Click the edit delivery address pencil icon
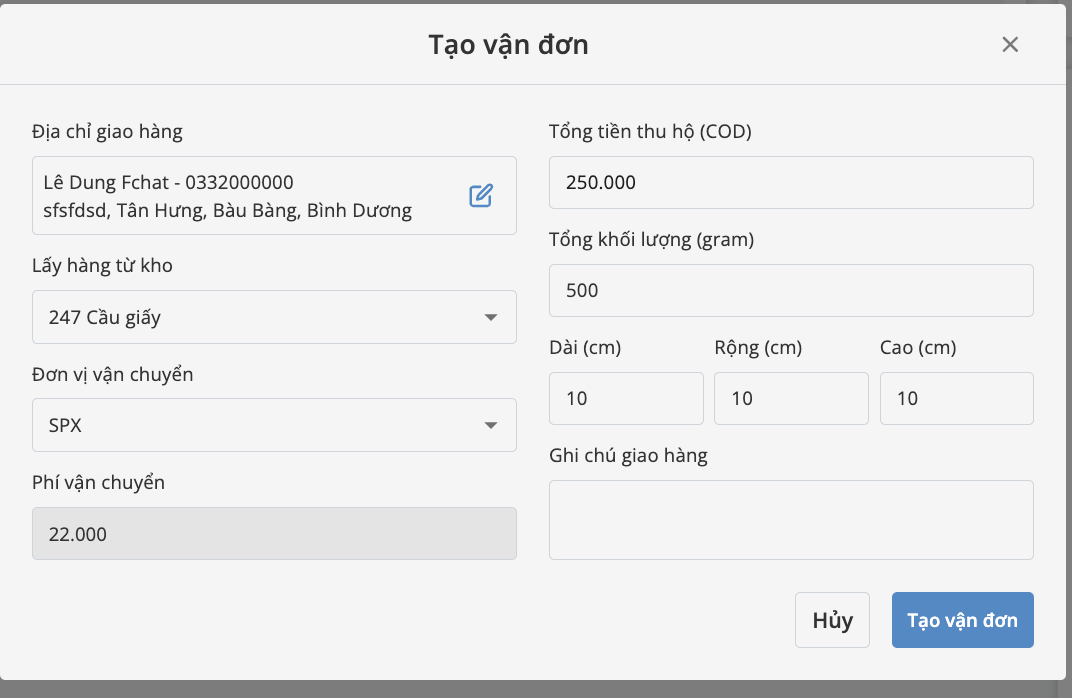 [481, 196]
